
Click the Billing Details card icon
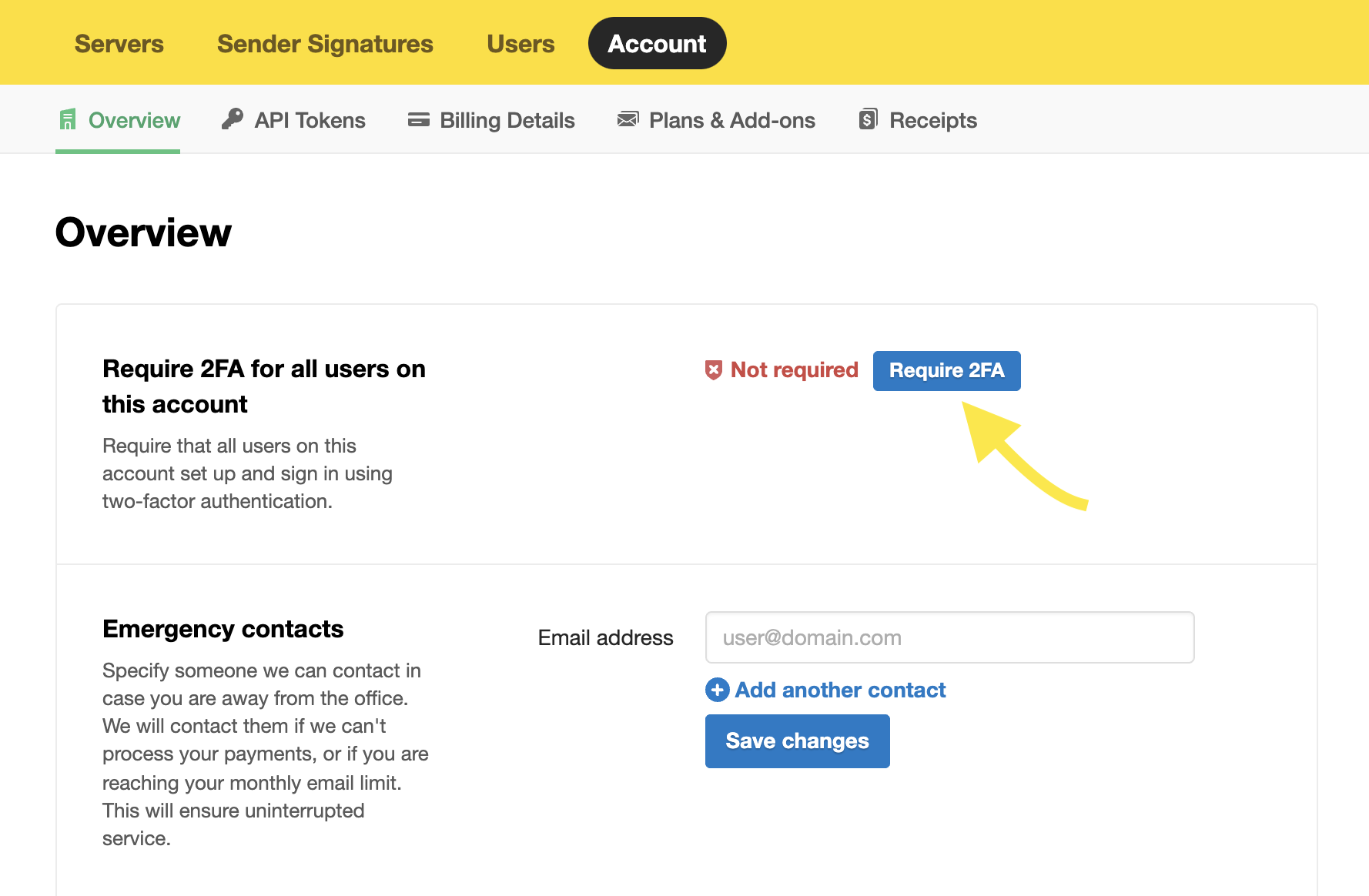[x=419, y=119]
